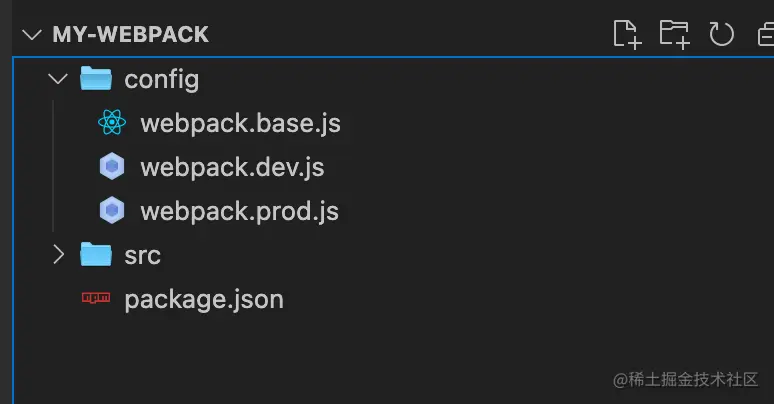Click the npm icon beside package.json
Screen dimensions: 774x404
(x=96, y=299)
